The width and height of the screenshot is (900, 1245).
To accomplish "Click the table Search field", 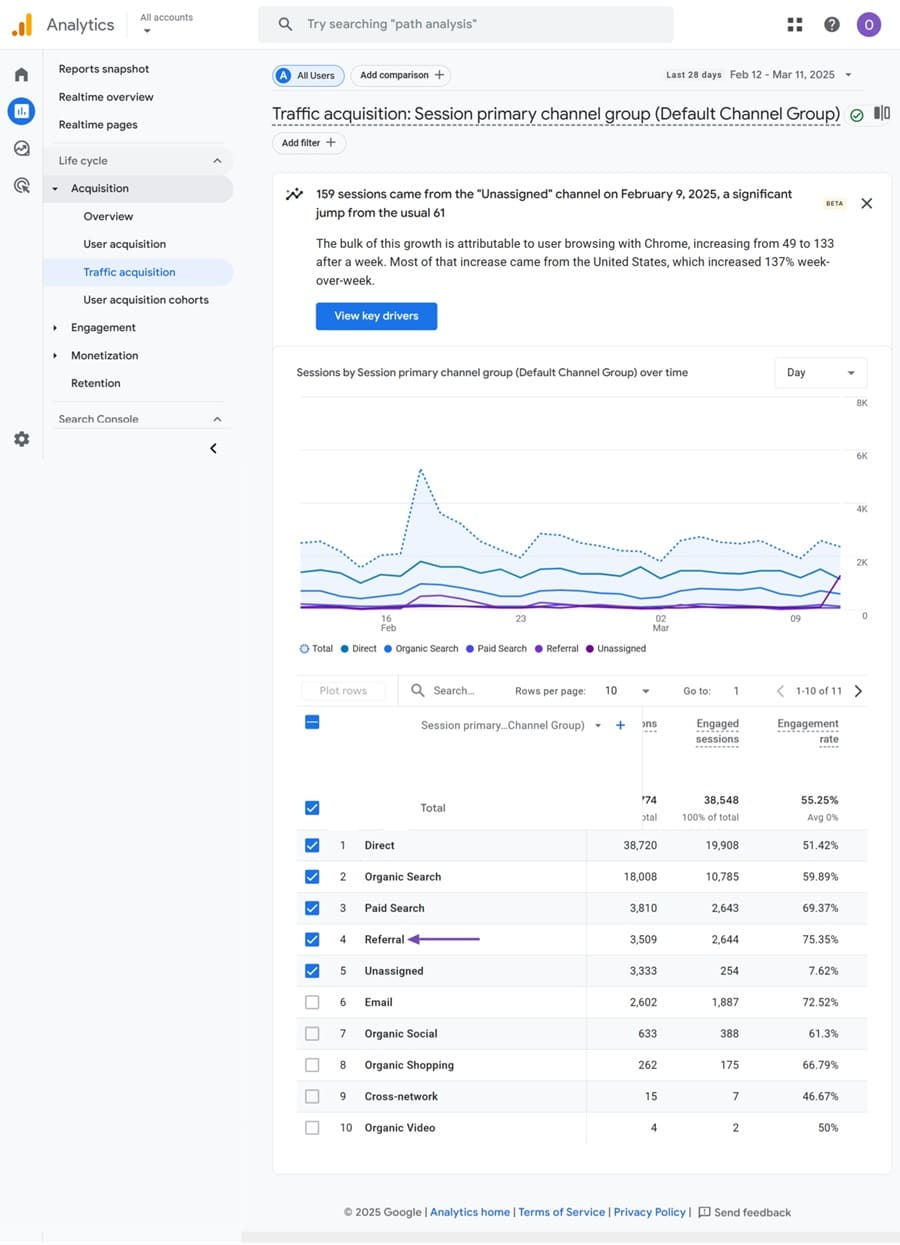I will tap(453, 691).
